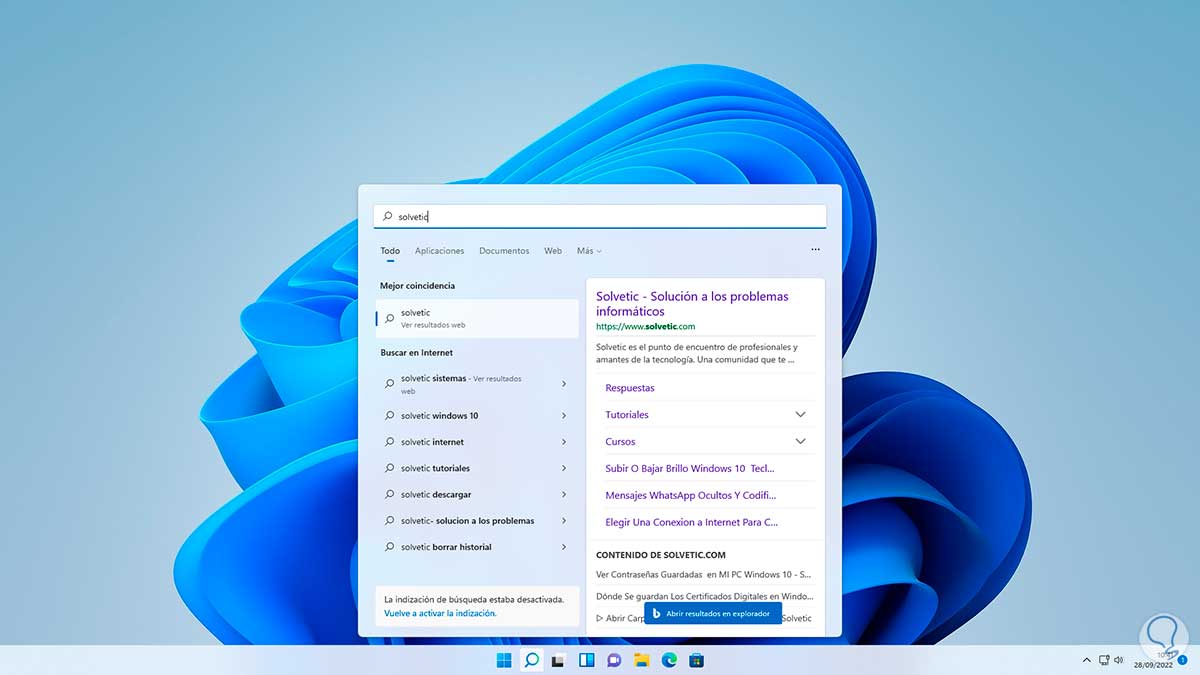This screenshot has width=1200, height=675.
Task: Click the network icon in system tray
Action: [1104, 661]
